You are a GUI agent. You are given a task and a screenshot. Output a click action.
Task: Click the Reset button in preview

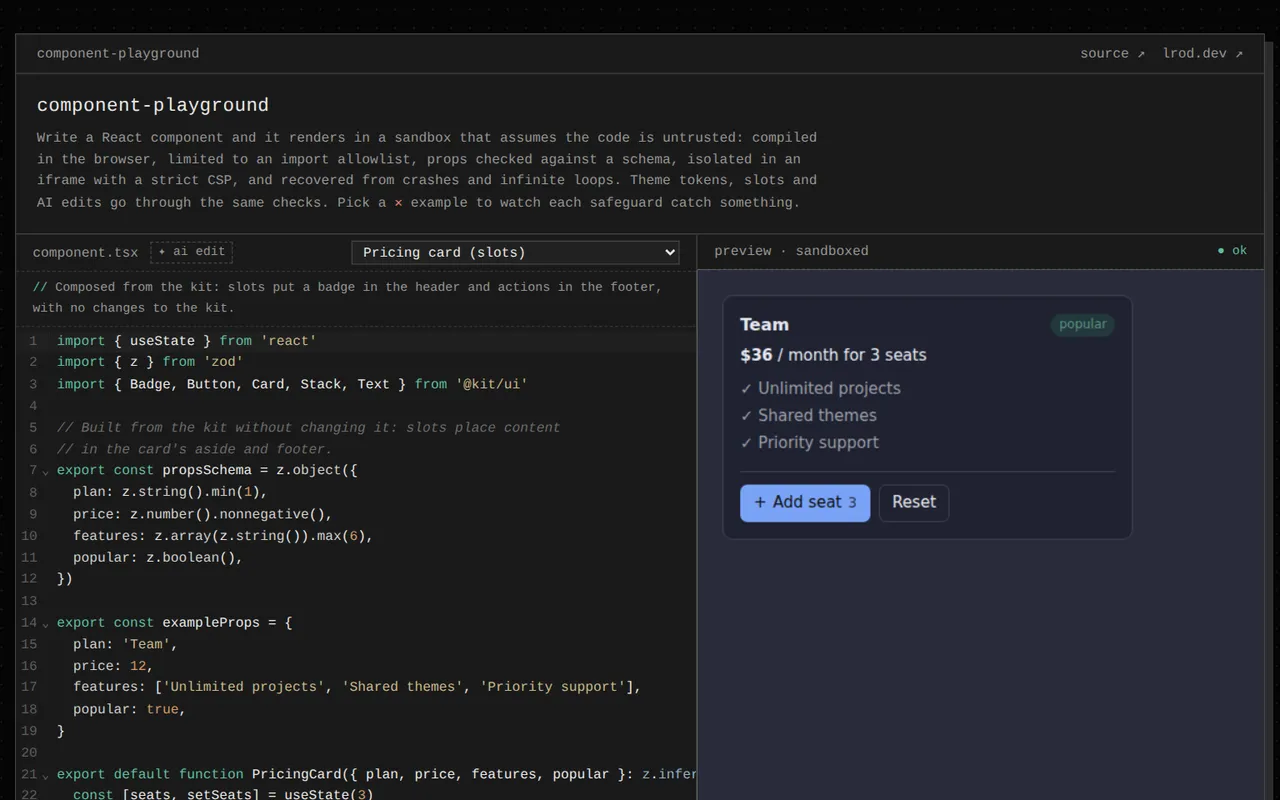pos(914,503)
